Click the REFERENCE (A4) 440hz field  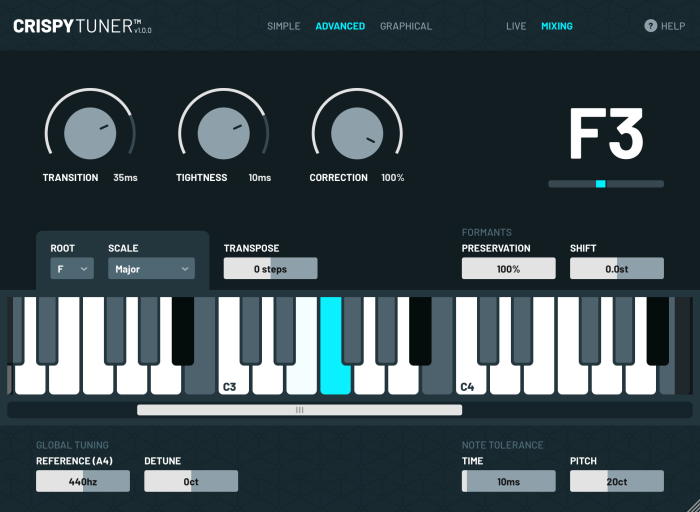[83, 481]
